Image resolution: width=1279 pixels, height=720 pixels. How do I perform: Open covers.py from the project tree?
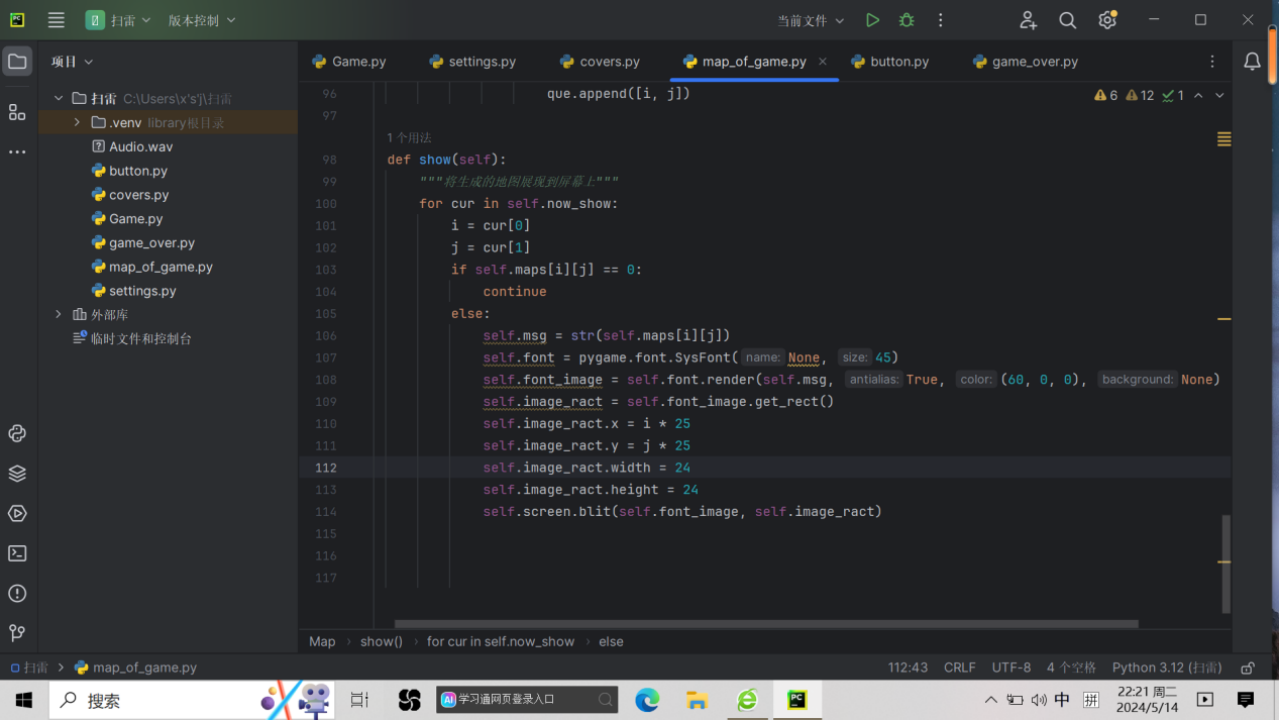point(138,195)
